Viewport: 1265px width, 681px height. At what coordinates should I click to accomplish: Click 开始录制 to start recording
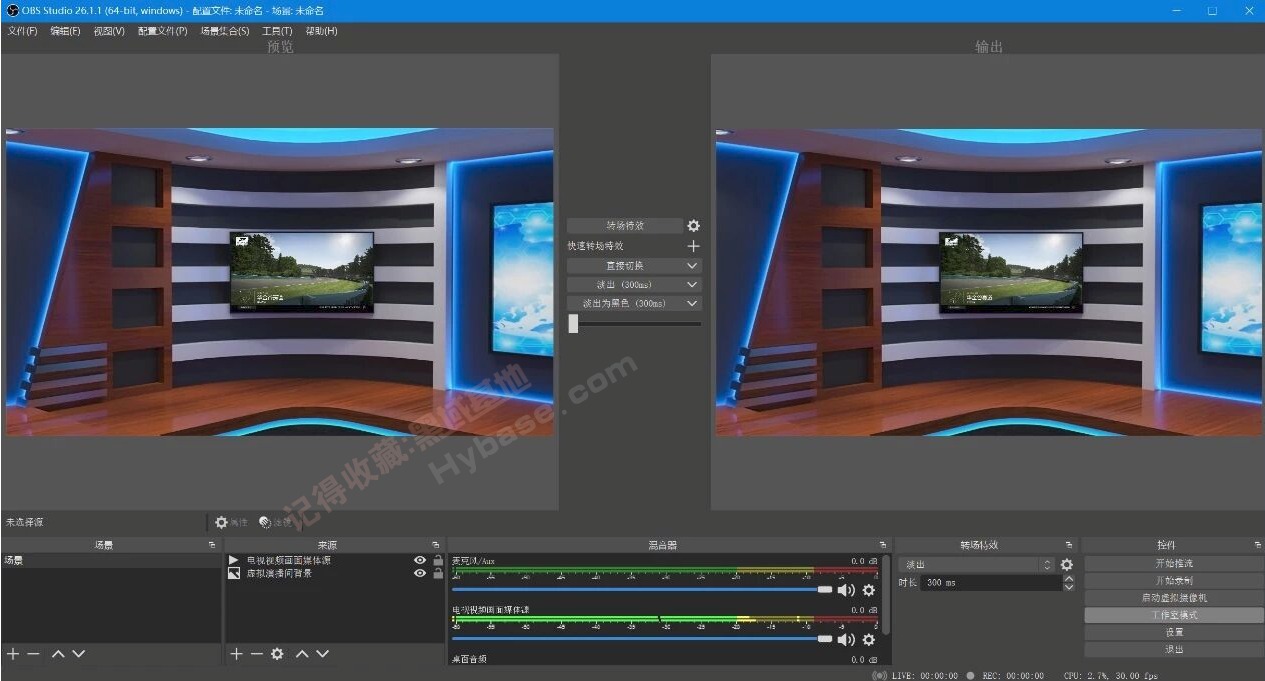tap(1172, 580)
